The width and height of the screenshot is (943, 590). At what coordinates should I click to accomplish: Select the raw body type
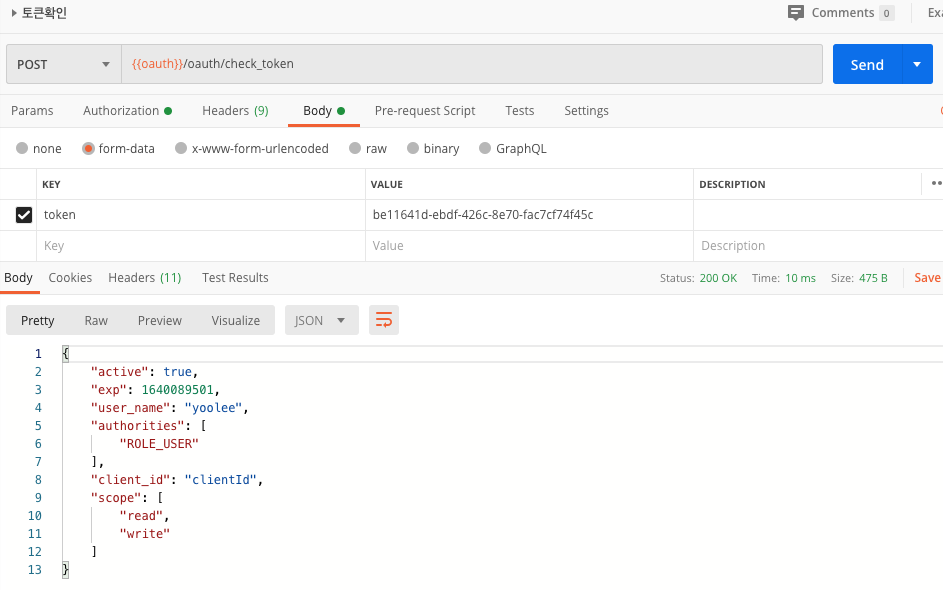[355, 148]
